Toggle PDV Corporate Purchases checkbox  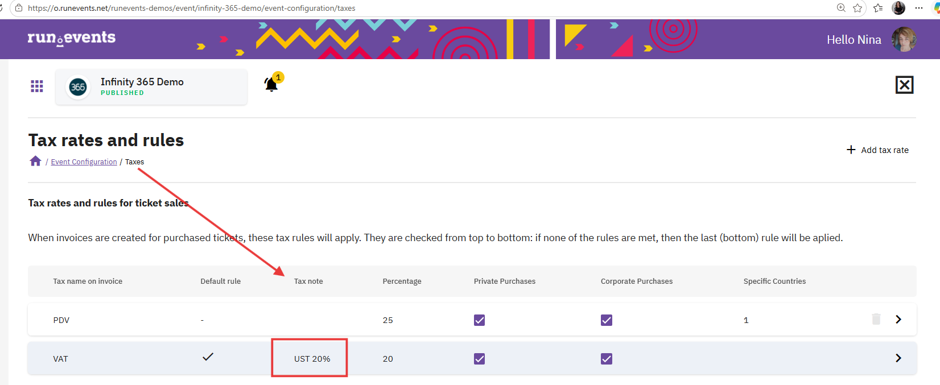pyautogui.click(x=606, y=320)
